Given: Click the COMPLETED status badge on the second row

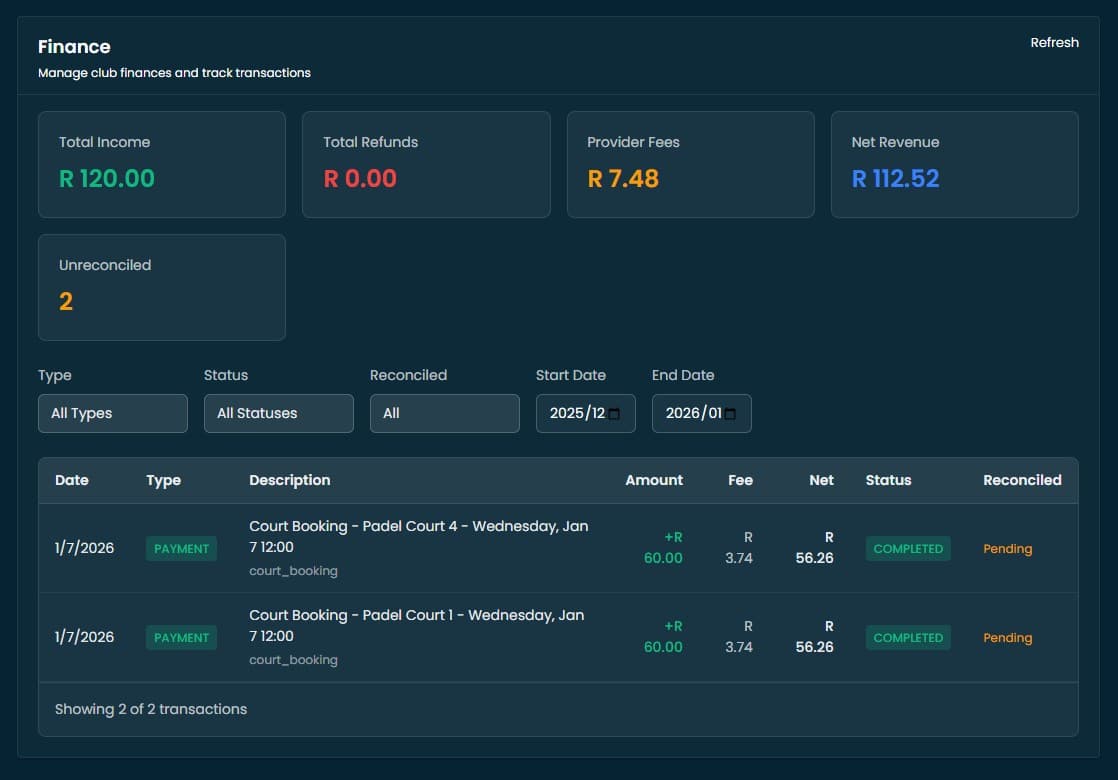Looking at the screenshot, I should pos(908,637).
